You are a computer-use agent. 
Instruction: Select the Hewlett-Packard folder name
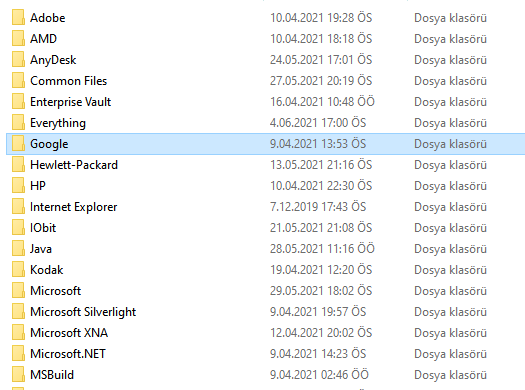74,165
